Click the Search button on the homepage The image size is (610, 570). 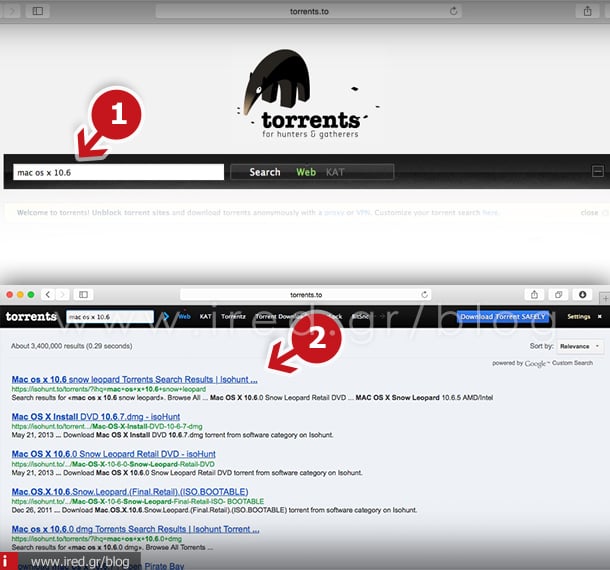coord(265,172)
